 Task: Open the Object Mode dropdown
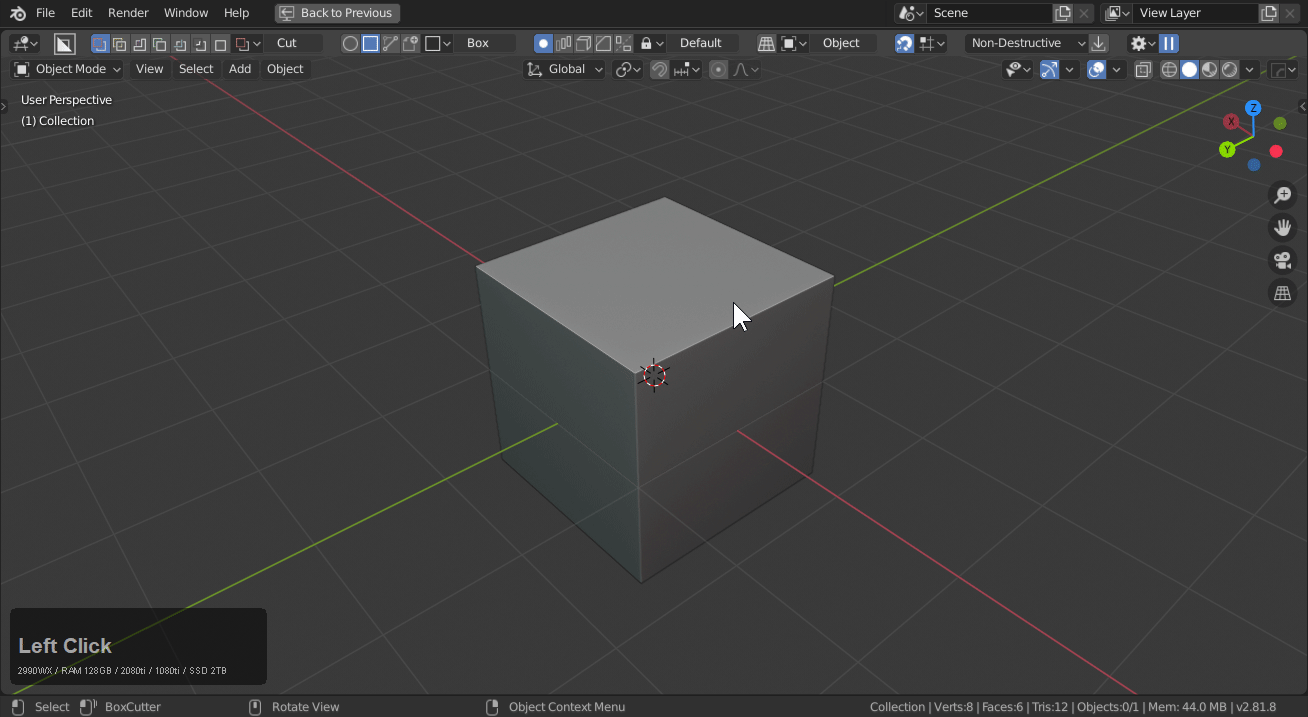[68, 69]
